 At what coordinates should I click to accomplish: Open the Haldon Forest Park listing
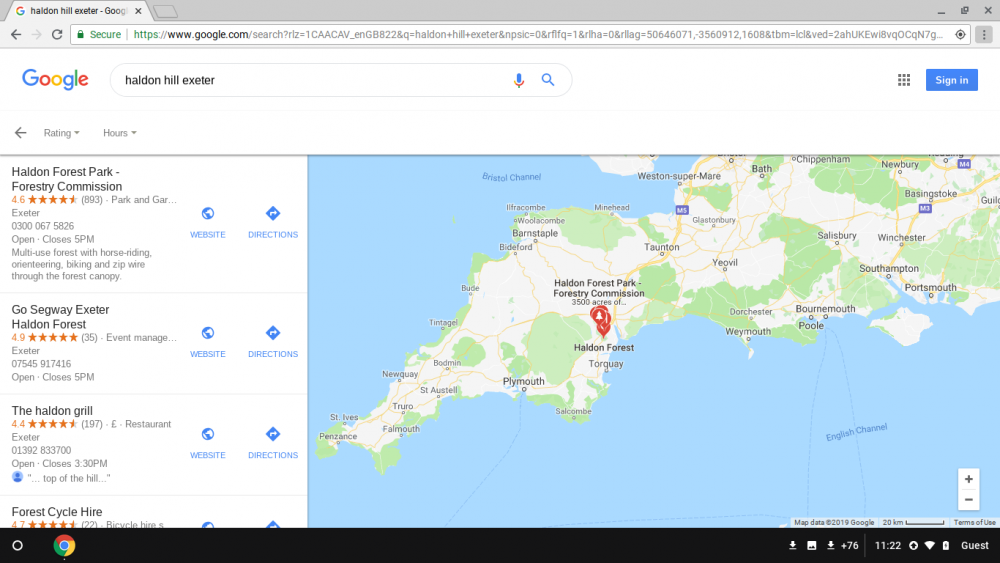(x=66, y=179)
